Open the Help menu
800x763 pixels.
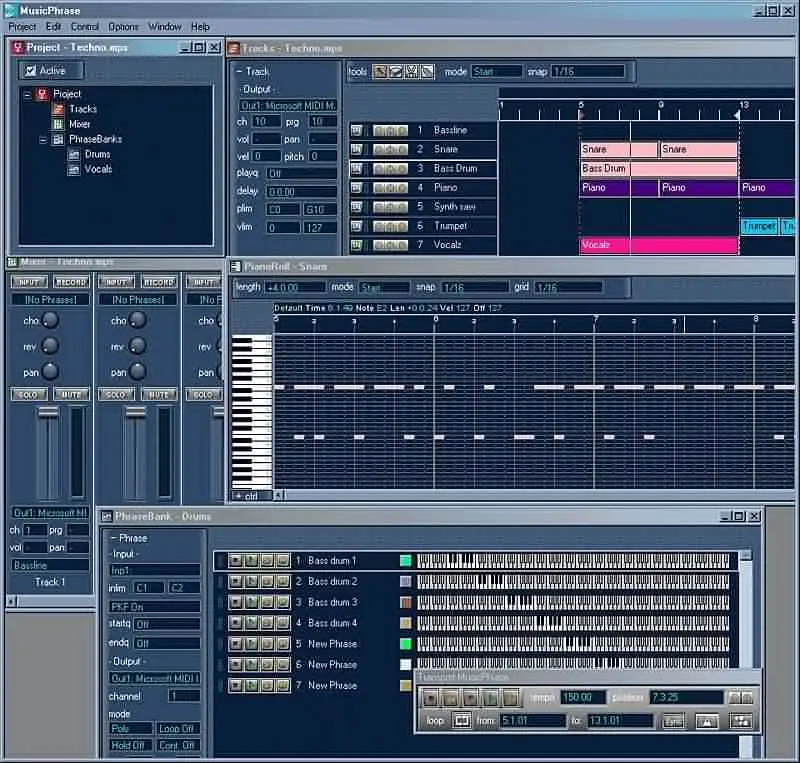(200, 27)
